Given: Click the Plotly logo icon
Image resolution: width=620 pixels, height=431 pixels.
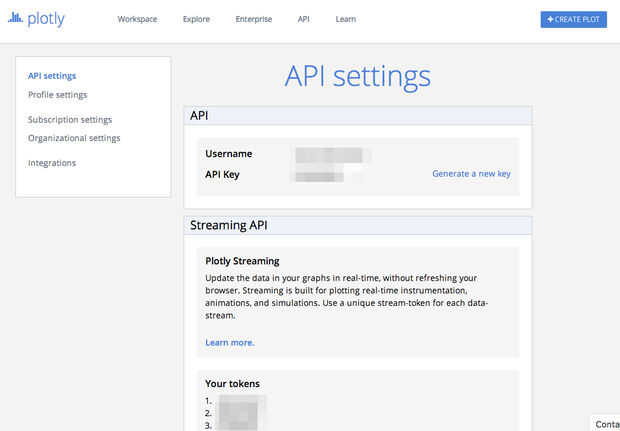Looking at the screenshot, I should pyautogui.click(x=14, y=19).
